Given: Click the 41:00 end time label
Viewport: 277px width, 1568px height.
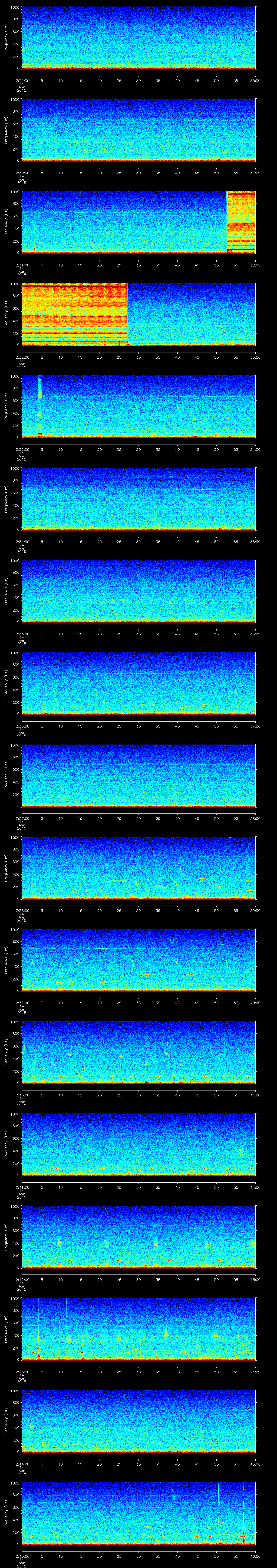Looking at the screenshot, I should pos(255,1095).
